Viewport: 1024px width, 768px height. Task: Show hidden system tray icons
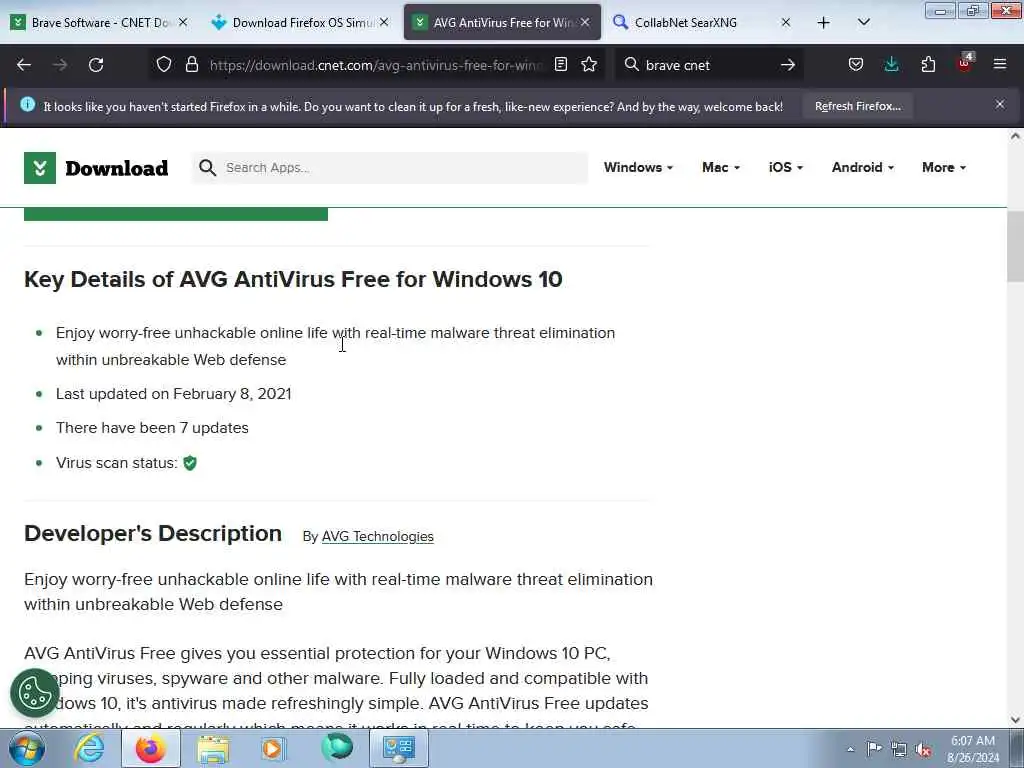point(850,749)
